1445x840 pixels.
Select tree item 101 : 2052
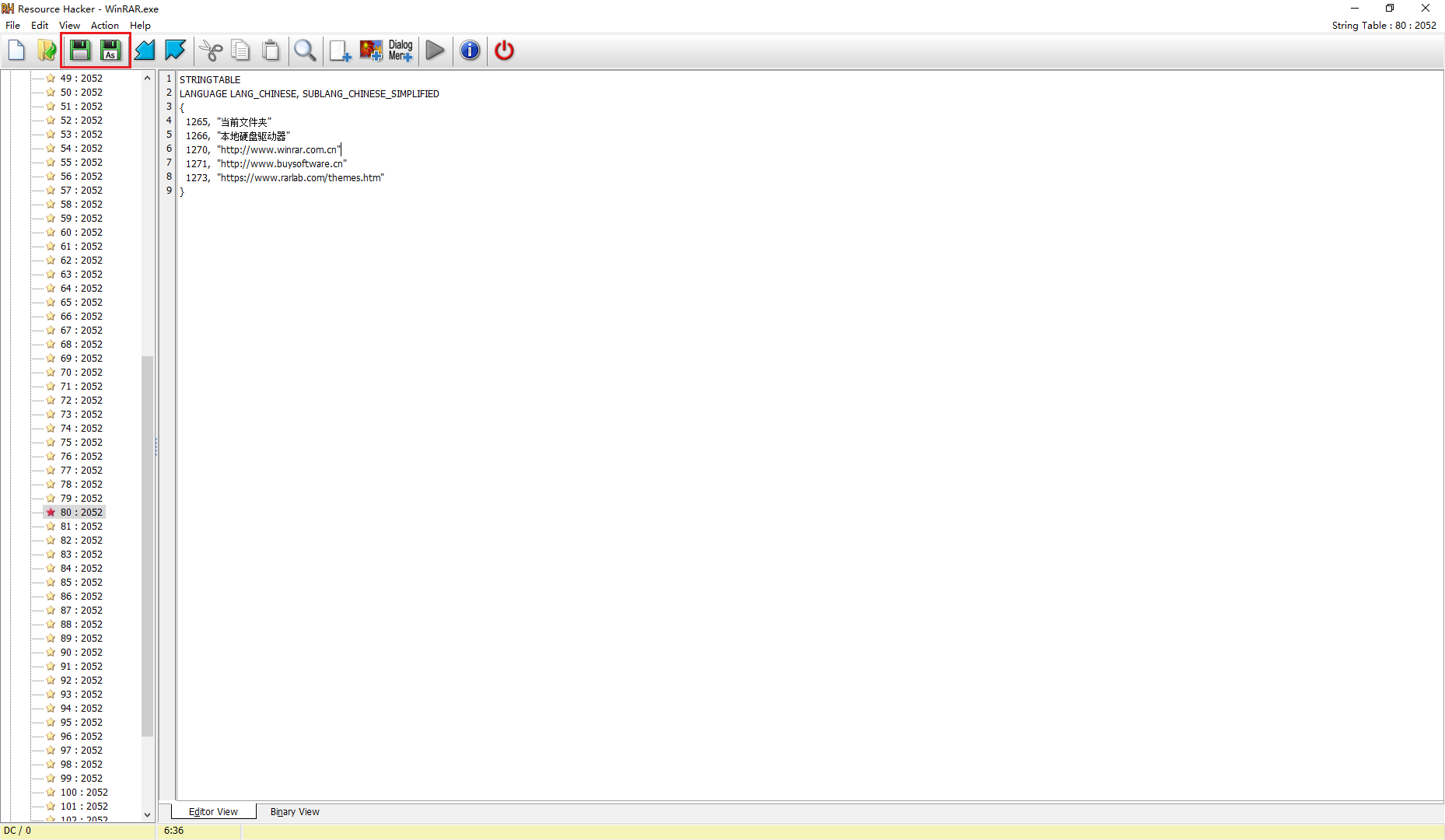[84, 806]
